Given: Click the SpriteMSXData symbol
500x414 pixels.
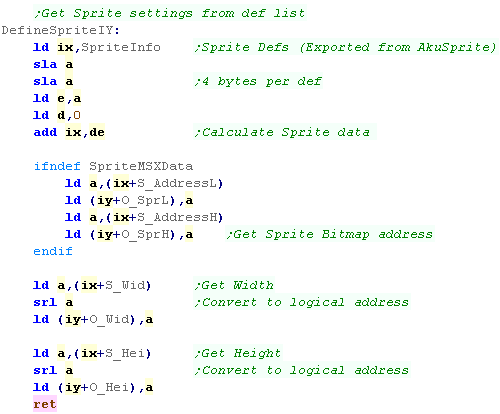Looking at the screenshot, I should pos(141,166).
